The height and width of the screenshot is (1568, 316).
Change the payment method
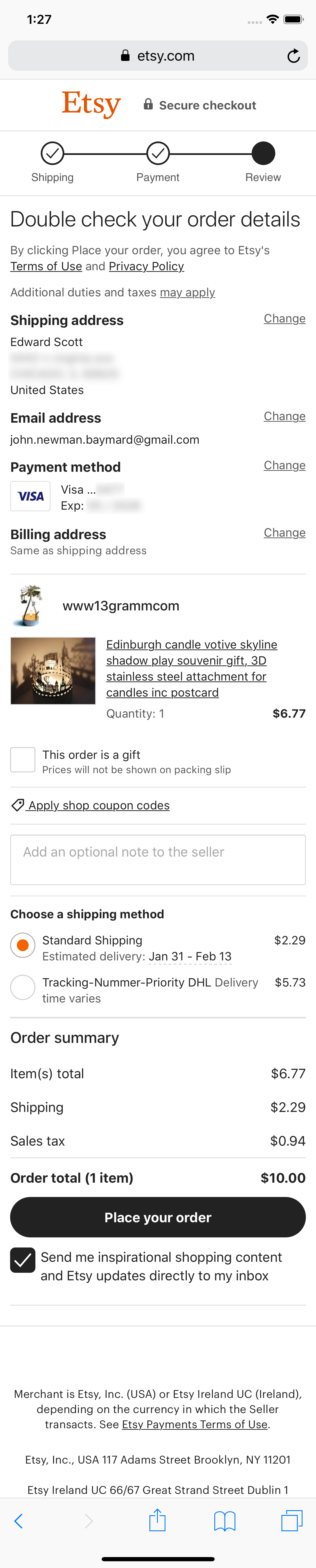click(x=284, y=466)
